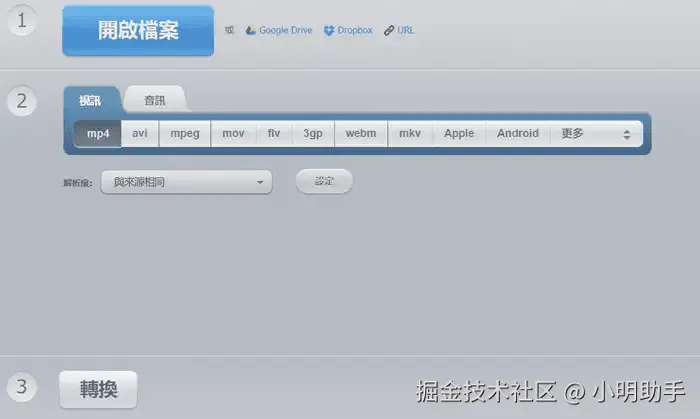Viewport: 700px width, 419px height.
Task: Select the flv format
Action: [274, 133]
